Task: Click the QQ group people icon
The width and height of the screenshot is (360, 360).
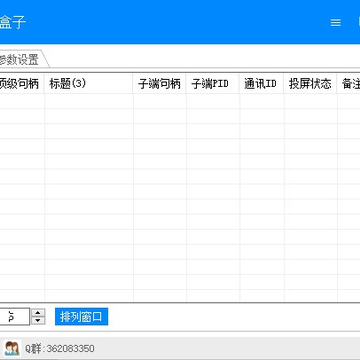Action: pos(12,349)
